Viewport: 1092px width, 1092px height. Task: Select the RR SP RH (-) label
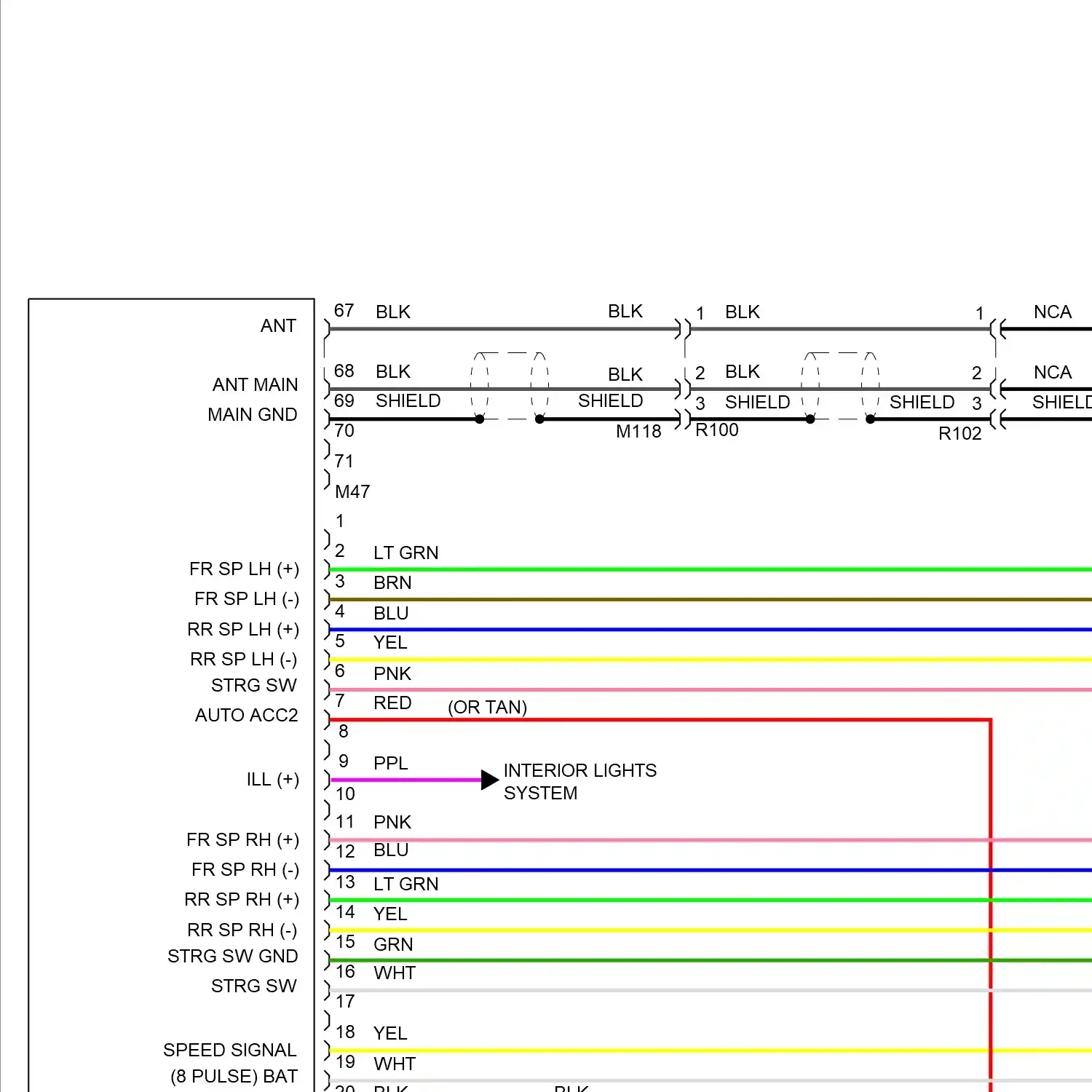pos(242,930)
